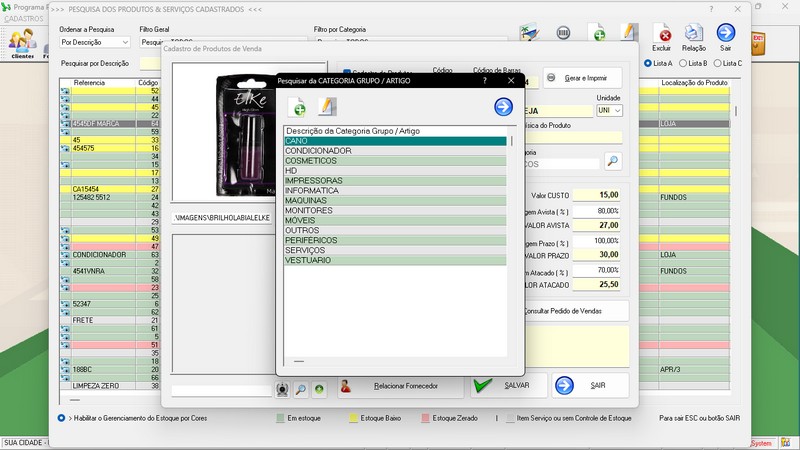
Task: Click the category search magnifier icon
Action: [x=612, y=161]
